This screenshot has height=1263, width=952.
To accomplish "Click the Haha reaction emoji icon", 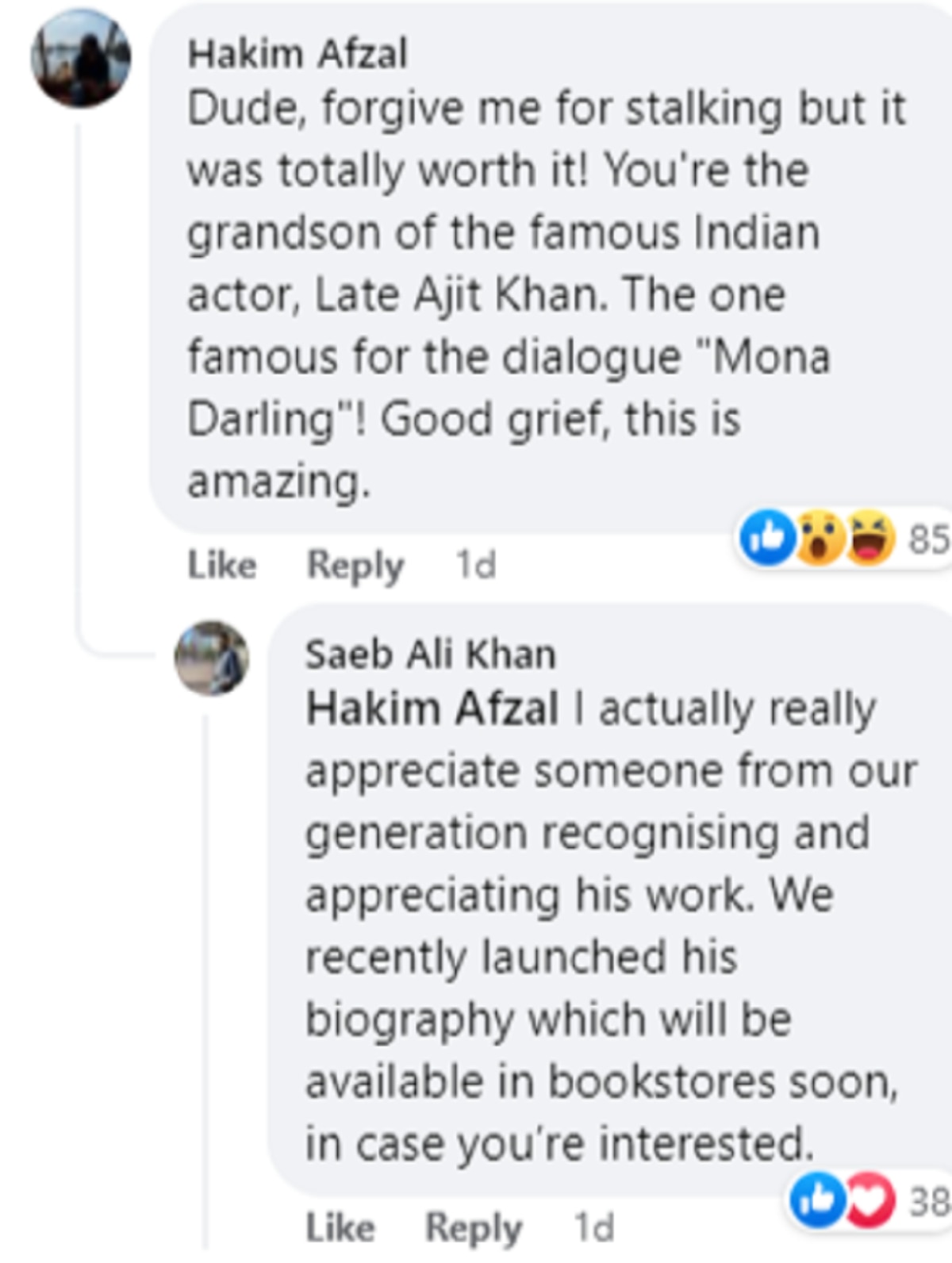I will tap(869, 539).
